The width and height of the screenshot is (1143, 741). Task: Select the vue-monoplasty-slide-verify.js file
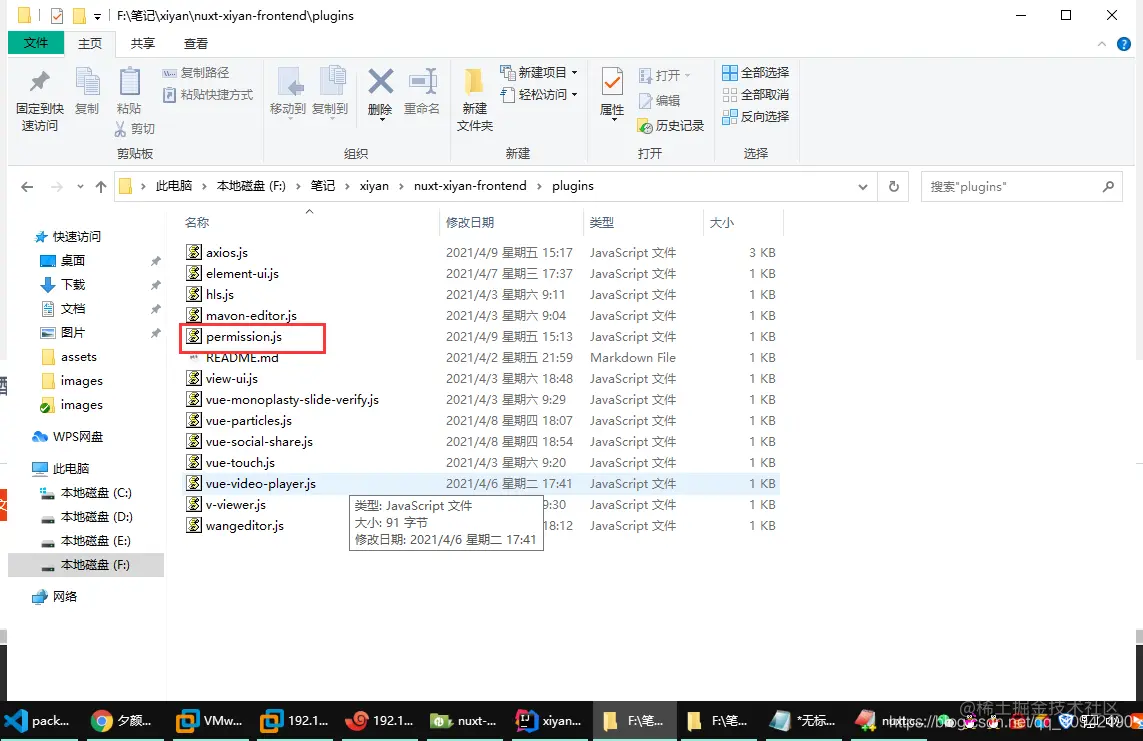[x=292, y=400]
